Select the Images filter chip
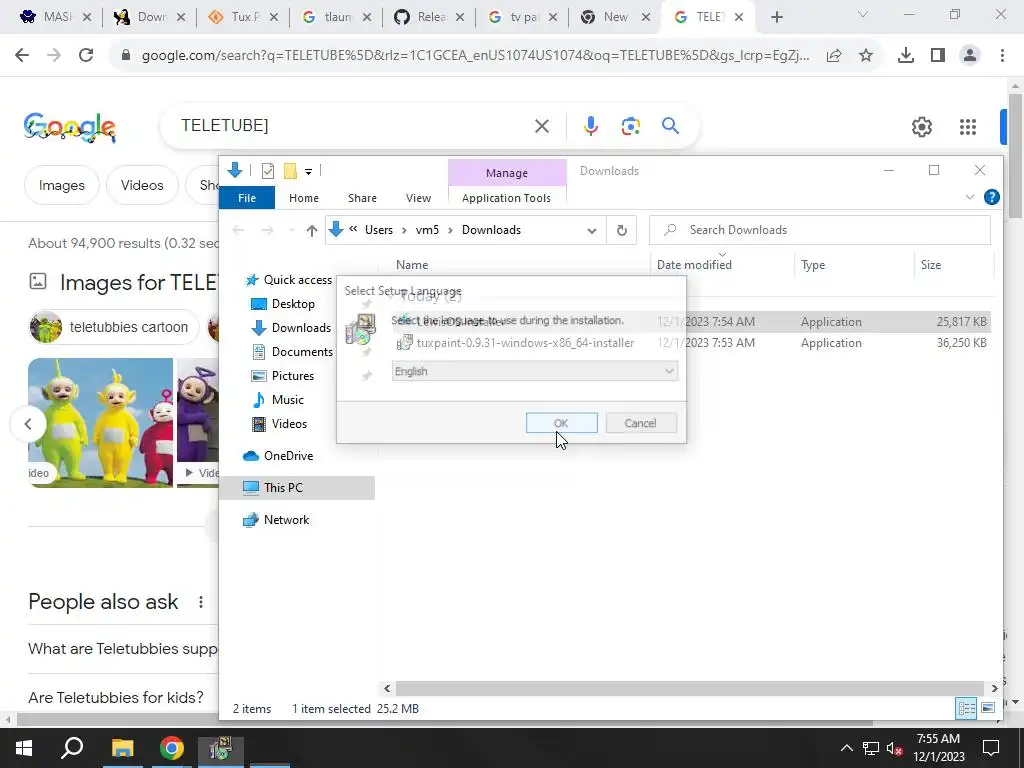1024x768 pixels. pos(61,185)
